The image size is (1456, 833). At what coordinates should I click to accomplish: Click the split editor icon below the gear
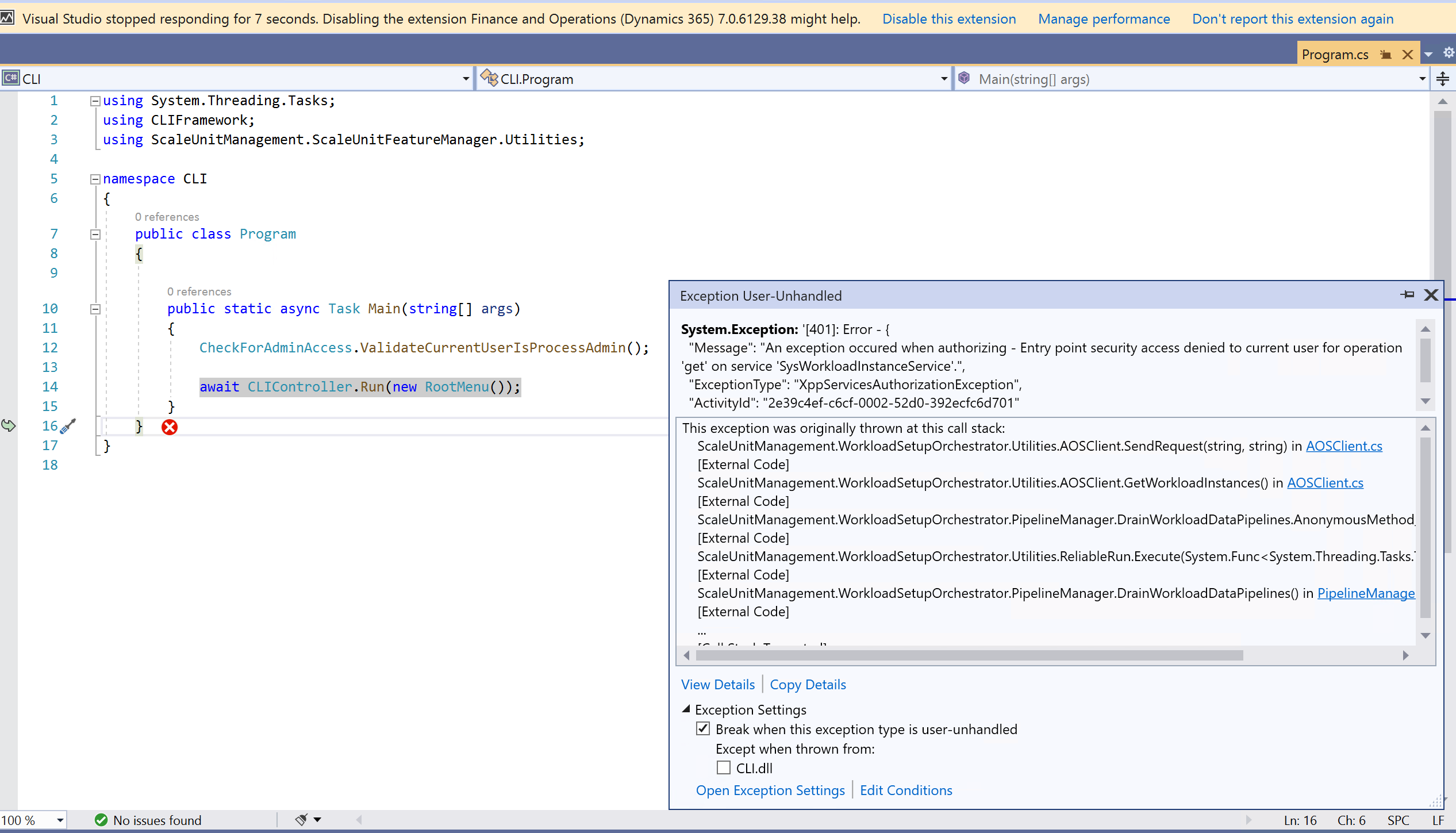[1443, 79]
